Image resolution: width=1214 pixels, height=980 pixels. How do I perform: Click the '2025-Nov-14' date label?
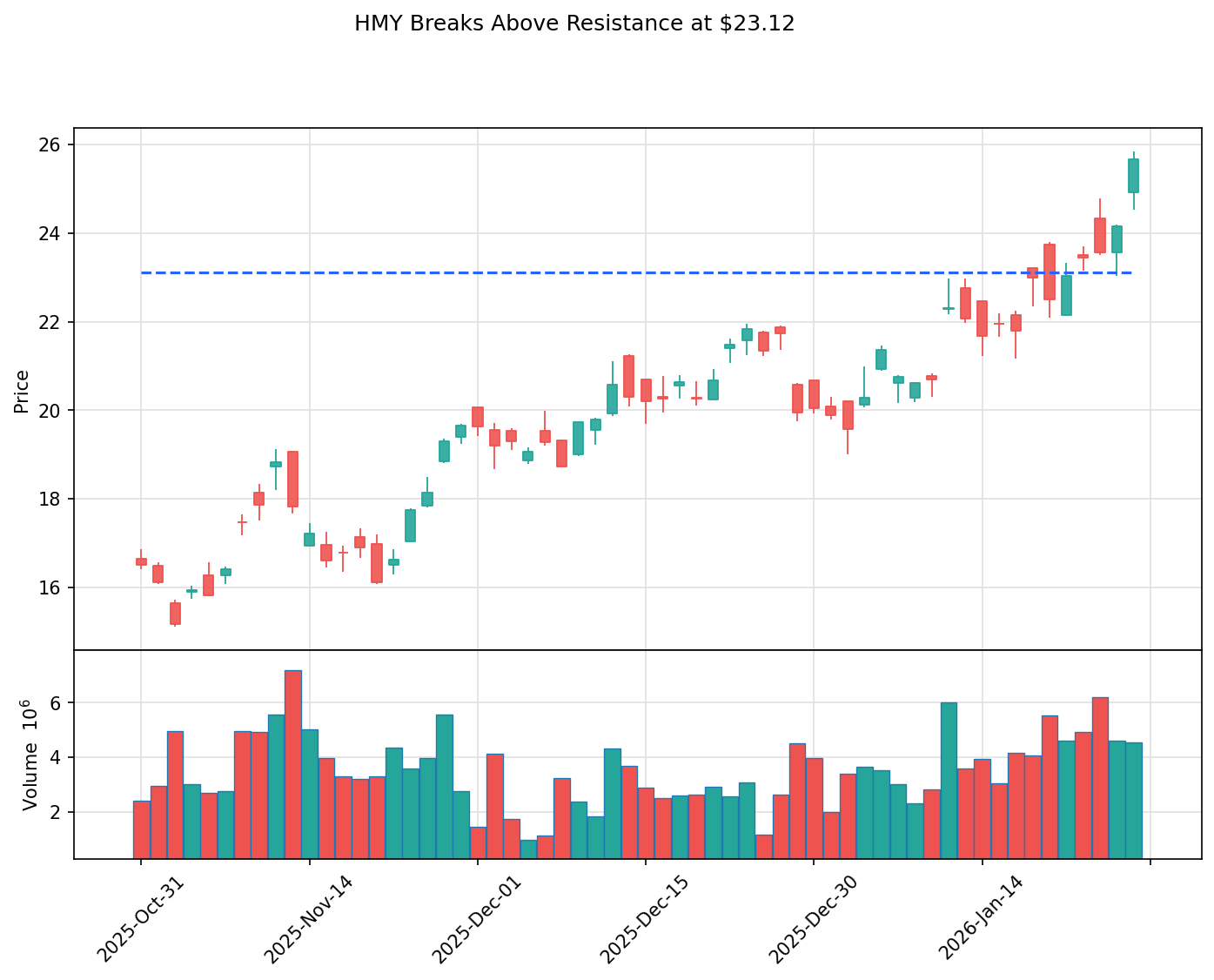pos(309,917)
